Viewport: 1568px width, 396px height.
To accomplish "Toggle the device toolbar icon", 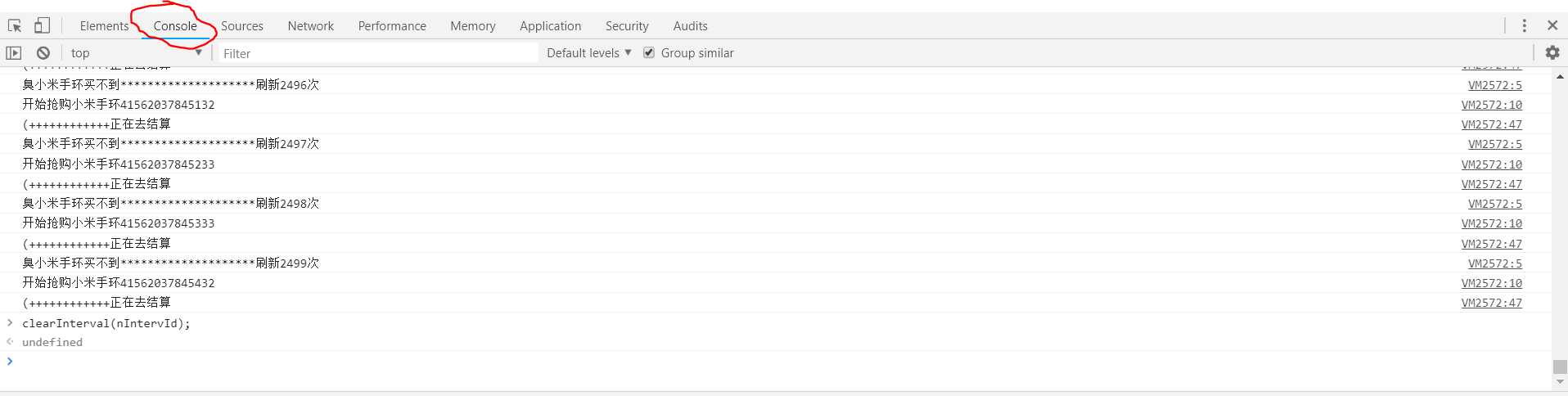I will click(42, 25).
